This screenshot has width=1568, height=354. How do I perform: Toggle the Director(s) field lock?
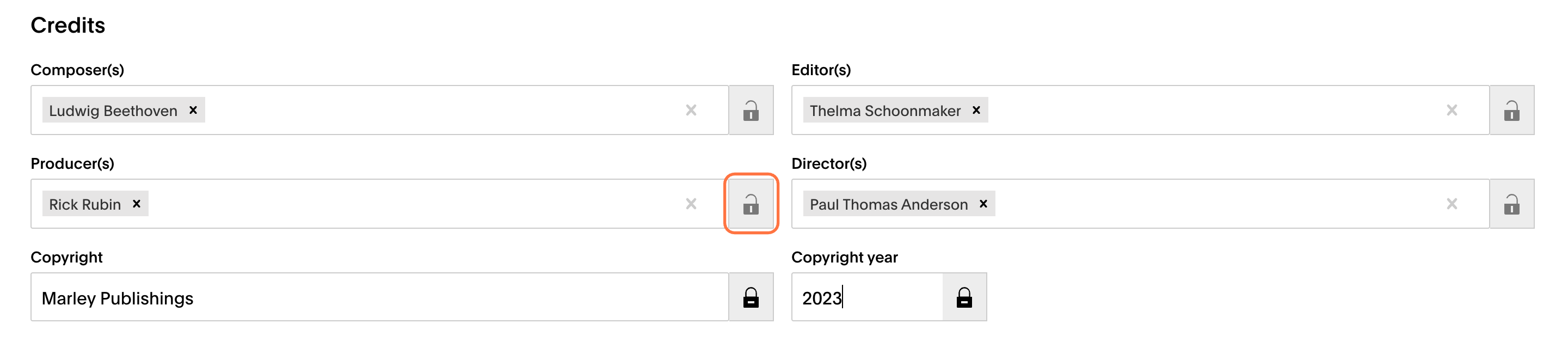coord(1511,204)
